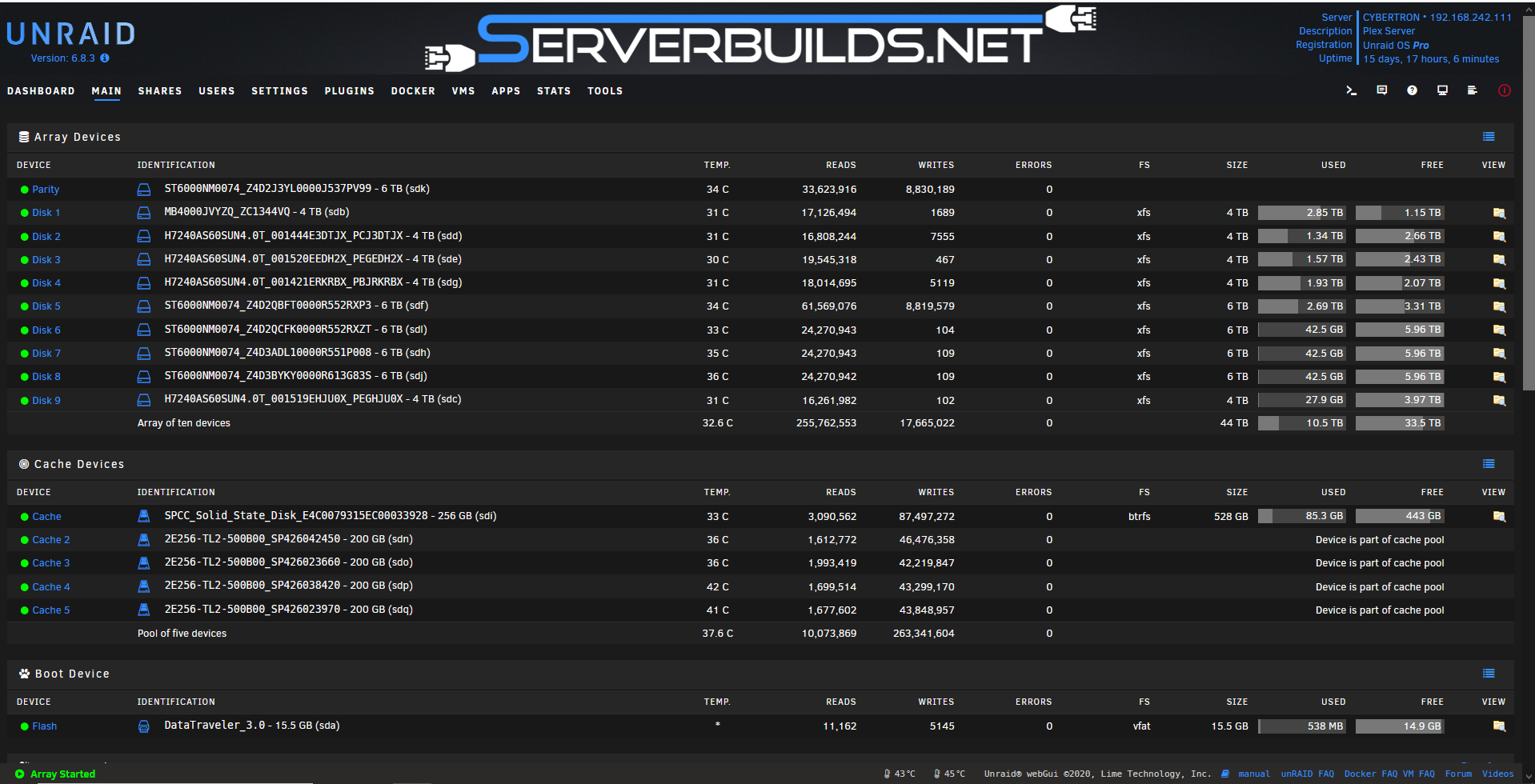Open the info monitor icon in header
The width and height of the screenshot is (1535, 784).
1442,90
